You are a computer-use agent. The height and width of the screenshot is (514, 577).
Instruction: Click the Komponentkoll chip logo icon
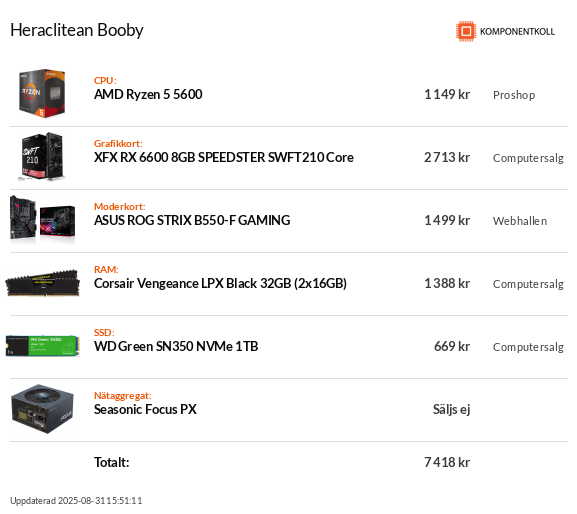pyautogui.click(x=466, y=31)
